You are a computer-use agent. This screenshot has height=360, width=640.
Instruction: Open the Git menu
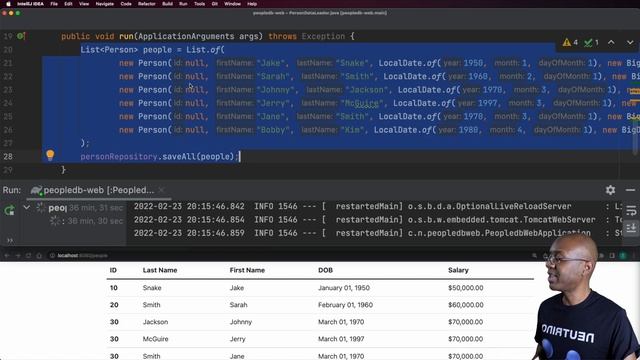tap(214, 4)
